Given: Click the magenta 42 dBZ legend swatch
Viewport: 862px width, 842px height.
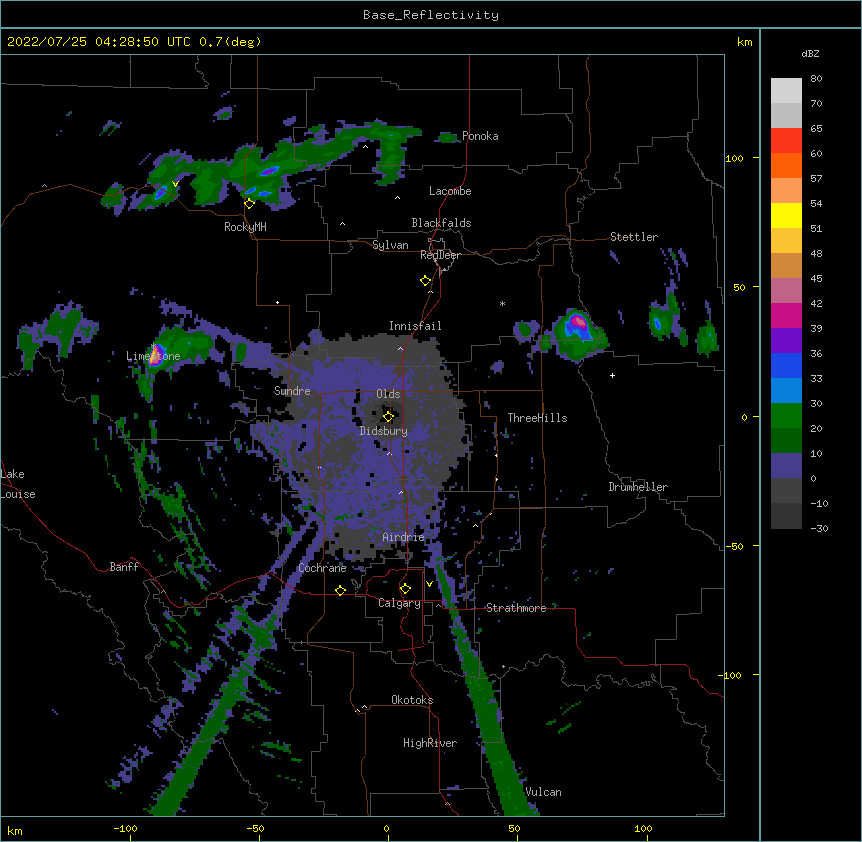Looking at the screenshot, I should pyautogui.click(x=786, y=315).
